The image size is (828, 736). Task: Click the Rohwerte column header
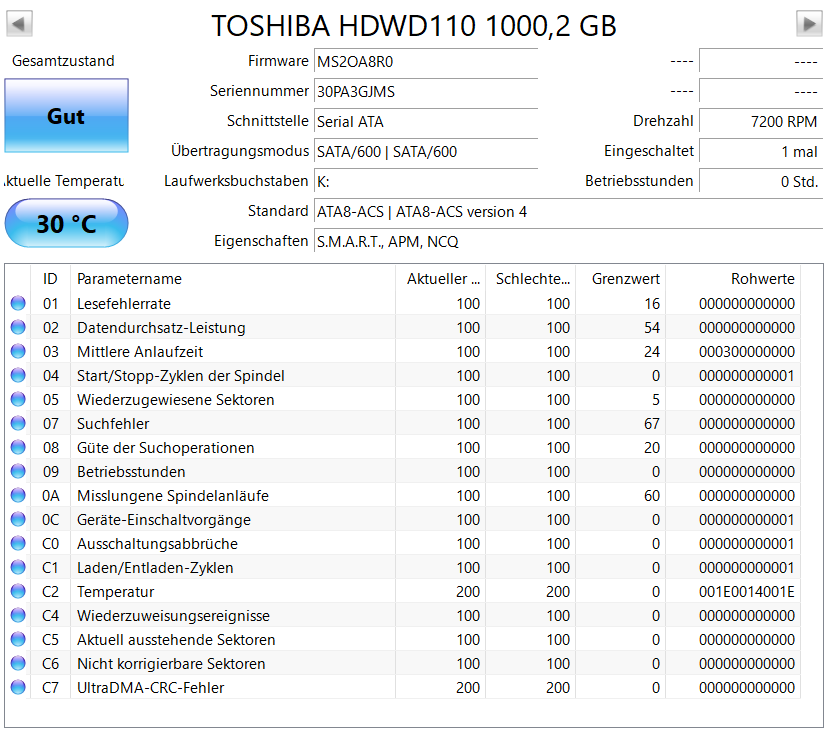pos(733,278)
